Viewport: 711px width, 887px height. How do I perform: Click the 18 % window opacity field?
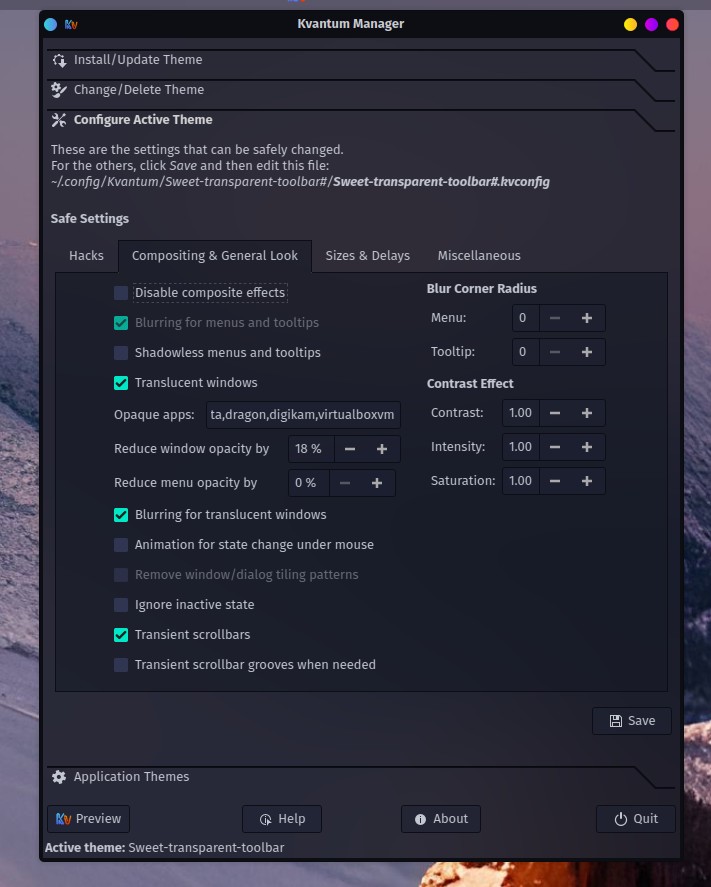[311, 449]
